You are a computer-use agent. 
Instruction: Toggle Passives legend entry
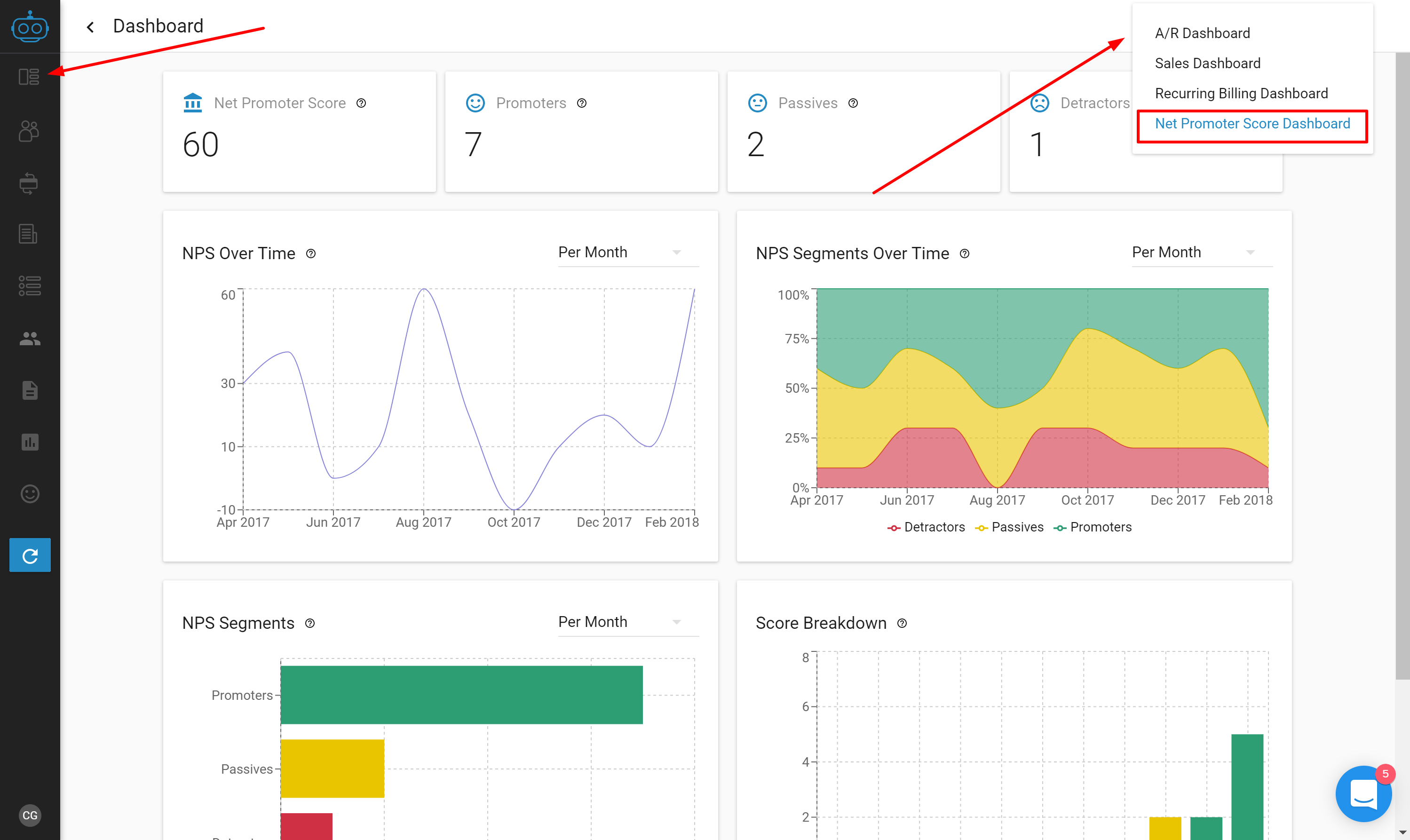1009,527
